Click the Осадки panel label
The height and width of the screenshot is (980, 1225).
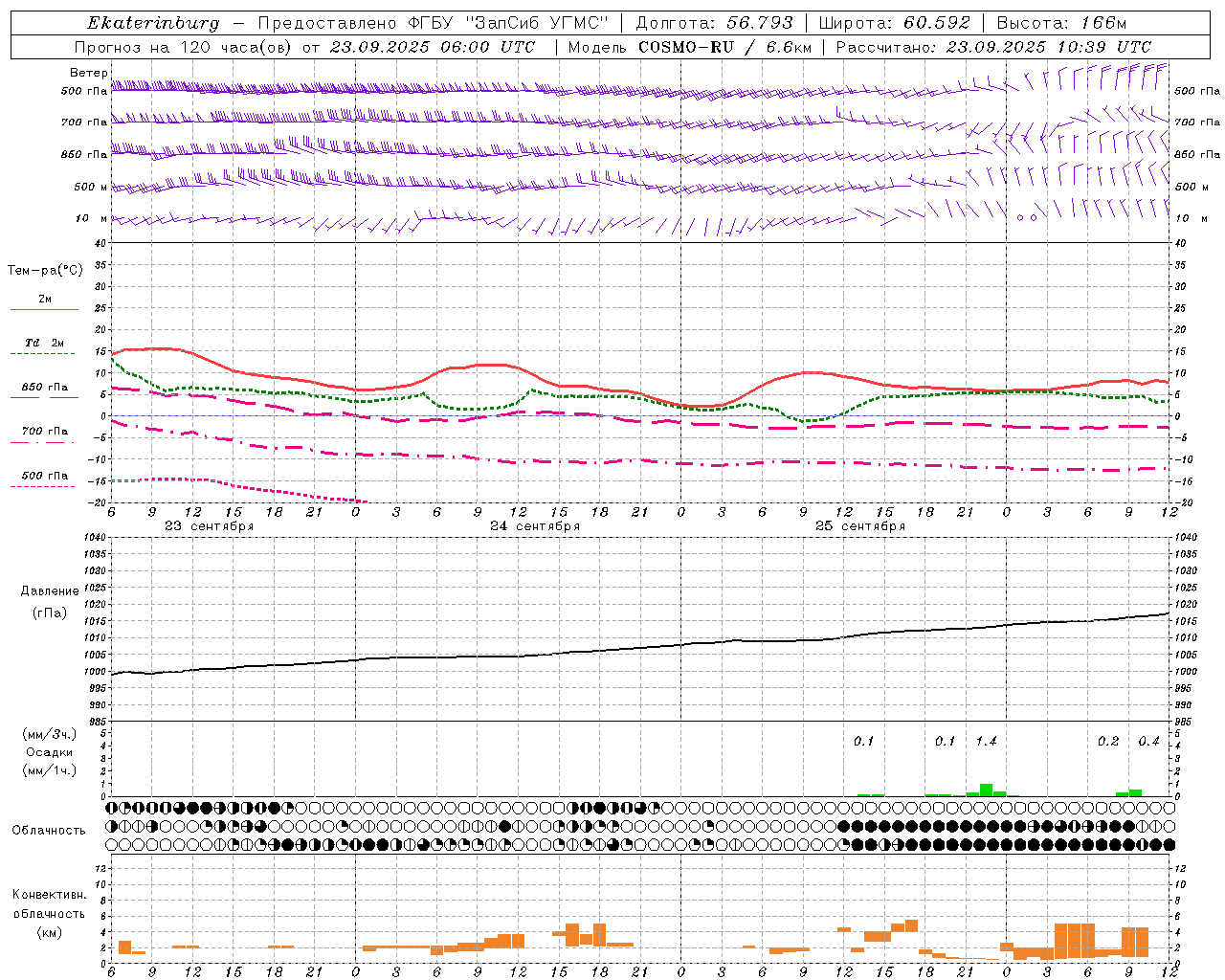pyautogui.click(x=49, y=752)
